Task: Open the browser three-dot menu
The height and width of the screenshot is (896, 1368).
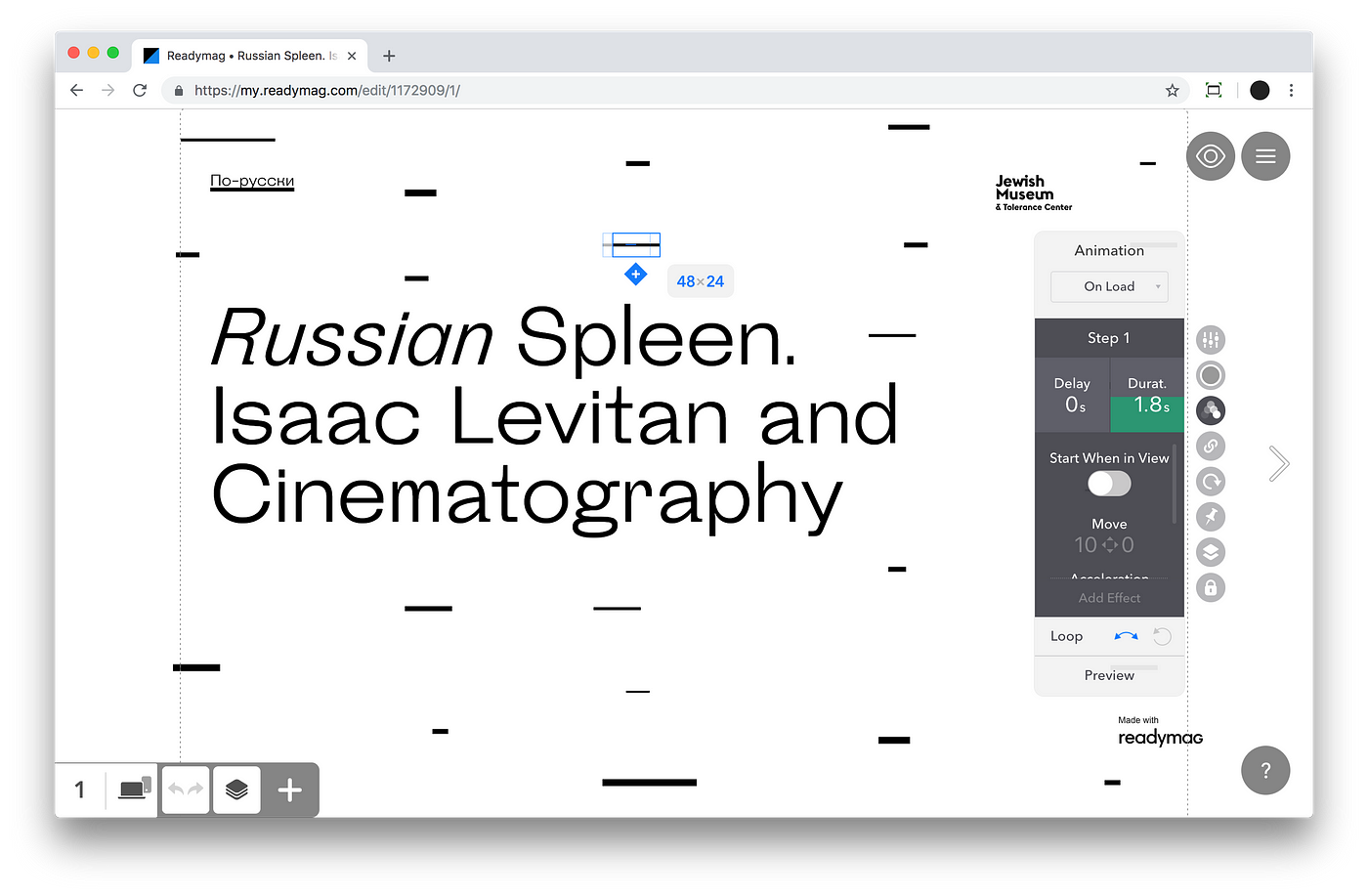Action: coord(1291,90)
